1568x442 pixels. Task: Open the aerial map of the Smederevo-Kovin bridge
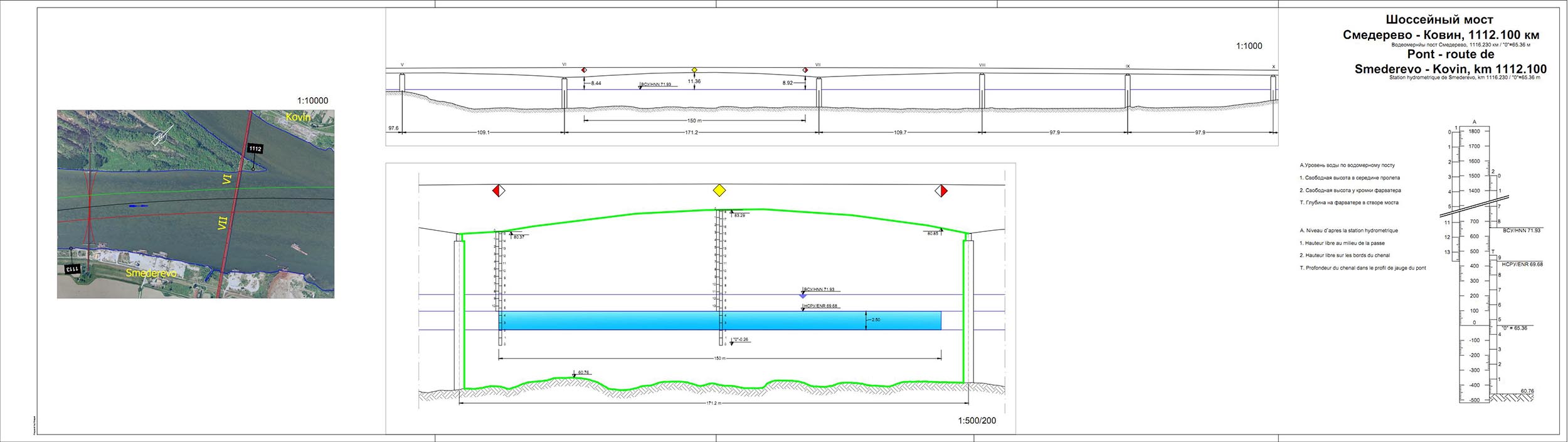196,204
